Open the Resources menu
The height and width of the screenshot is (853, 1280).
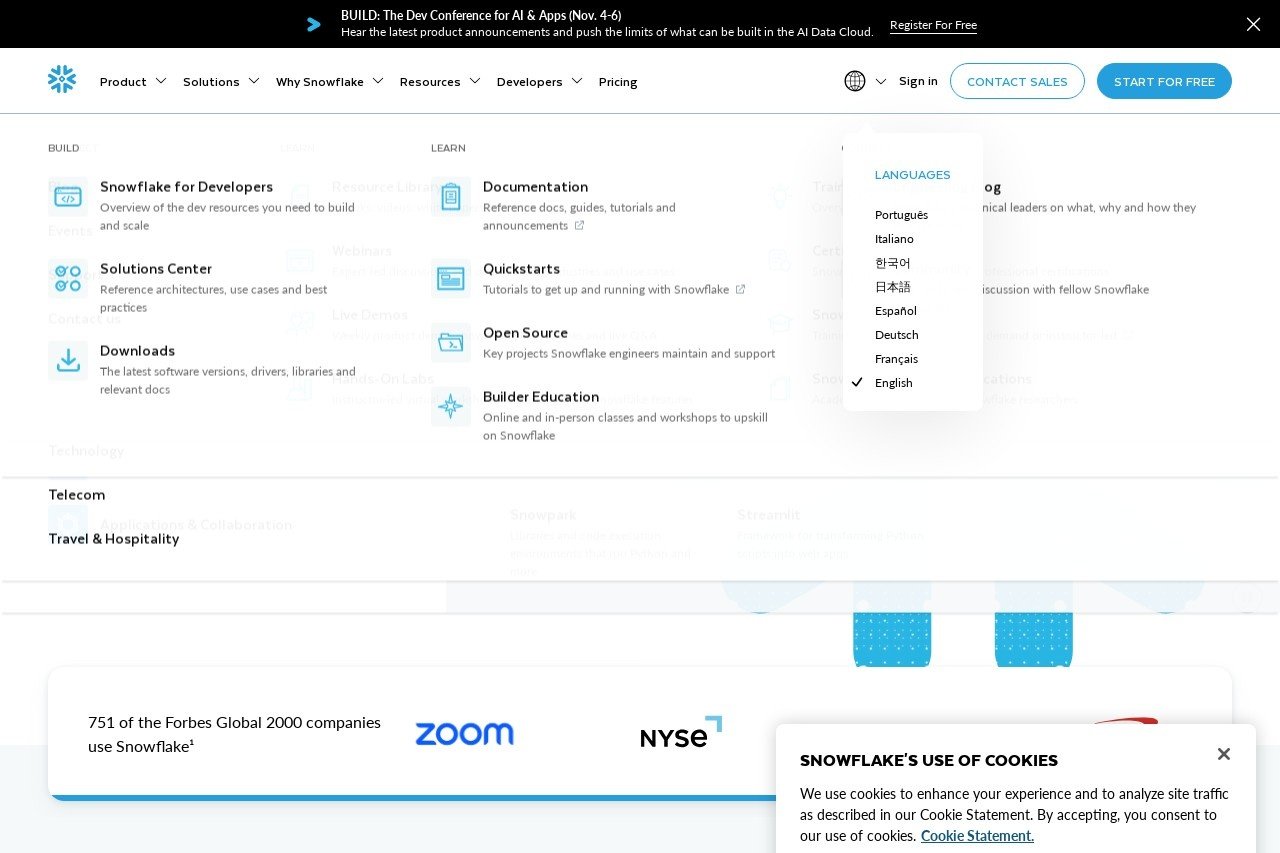(430, 82)
